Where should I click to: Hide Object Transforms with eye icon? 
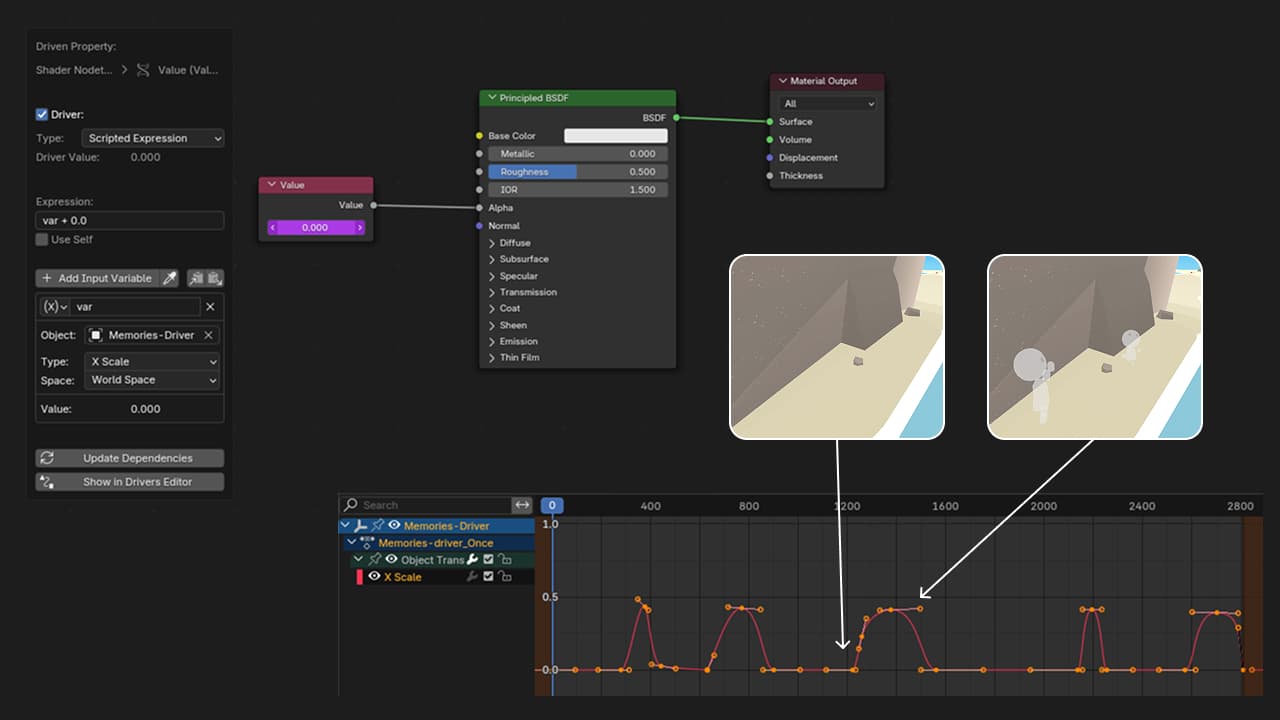click(x=392, y=559)
